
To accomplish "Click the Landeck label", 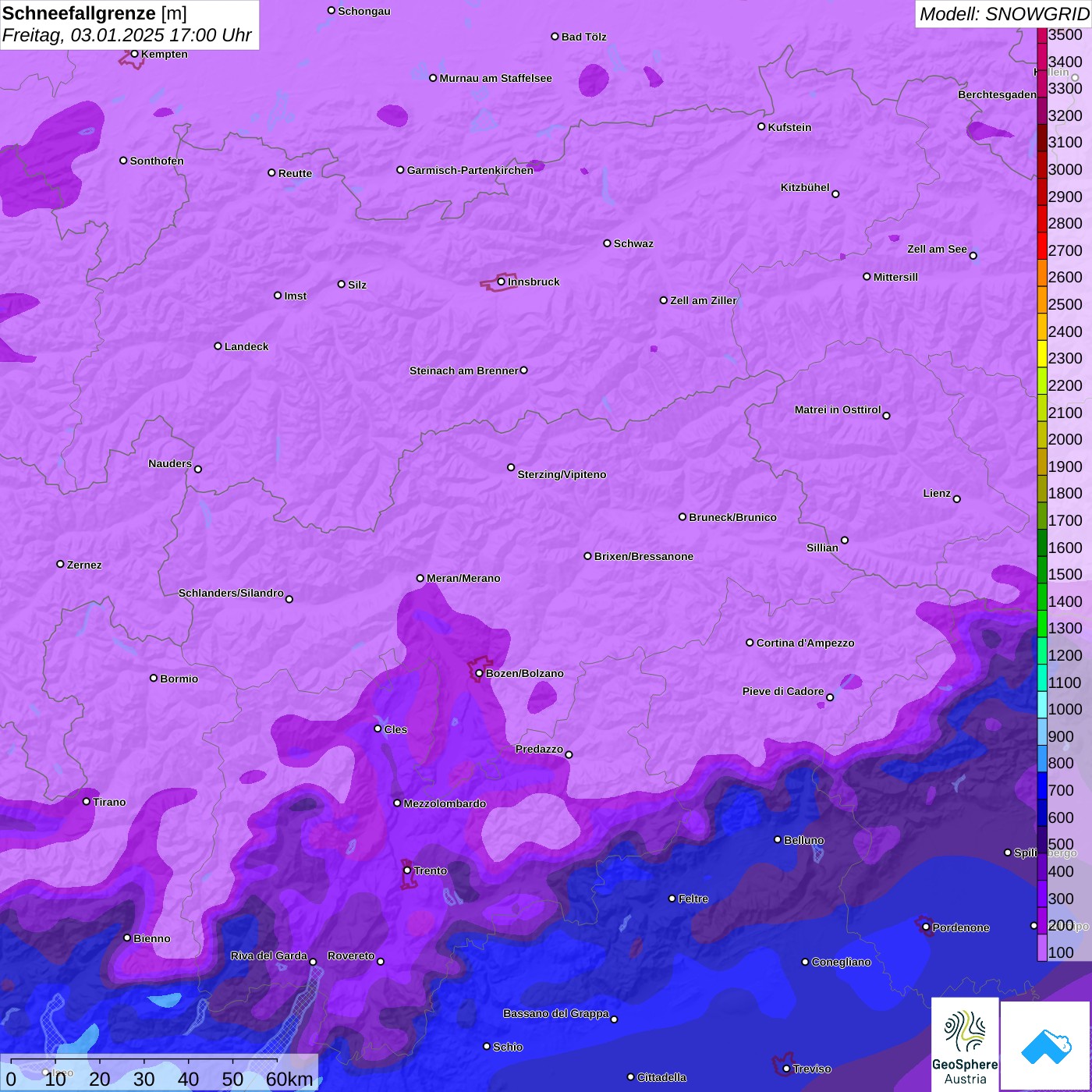I will (246, 346).
